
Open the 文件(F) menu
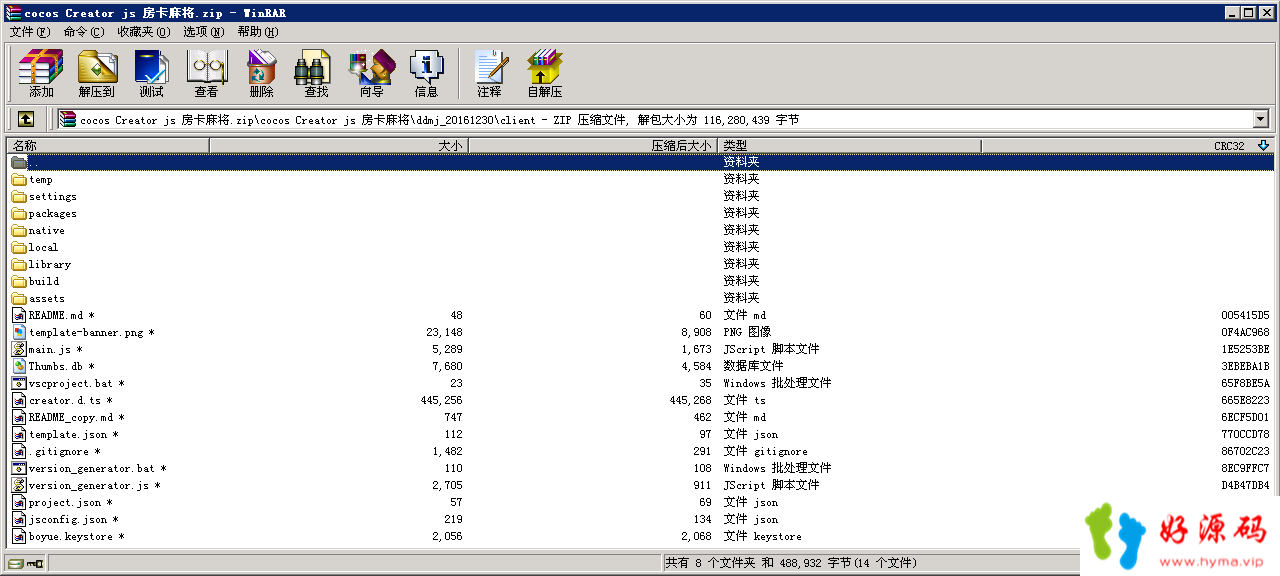pyautogui.click(x=30, y=32)
